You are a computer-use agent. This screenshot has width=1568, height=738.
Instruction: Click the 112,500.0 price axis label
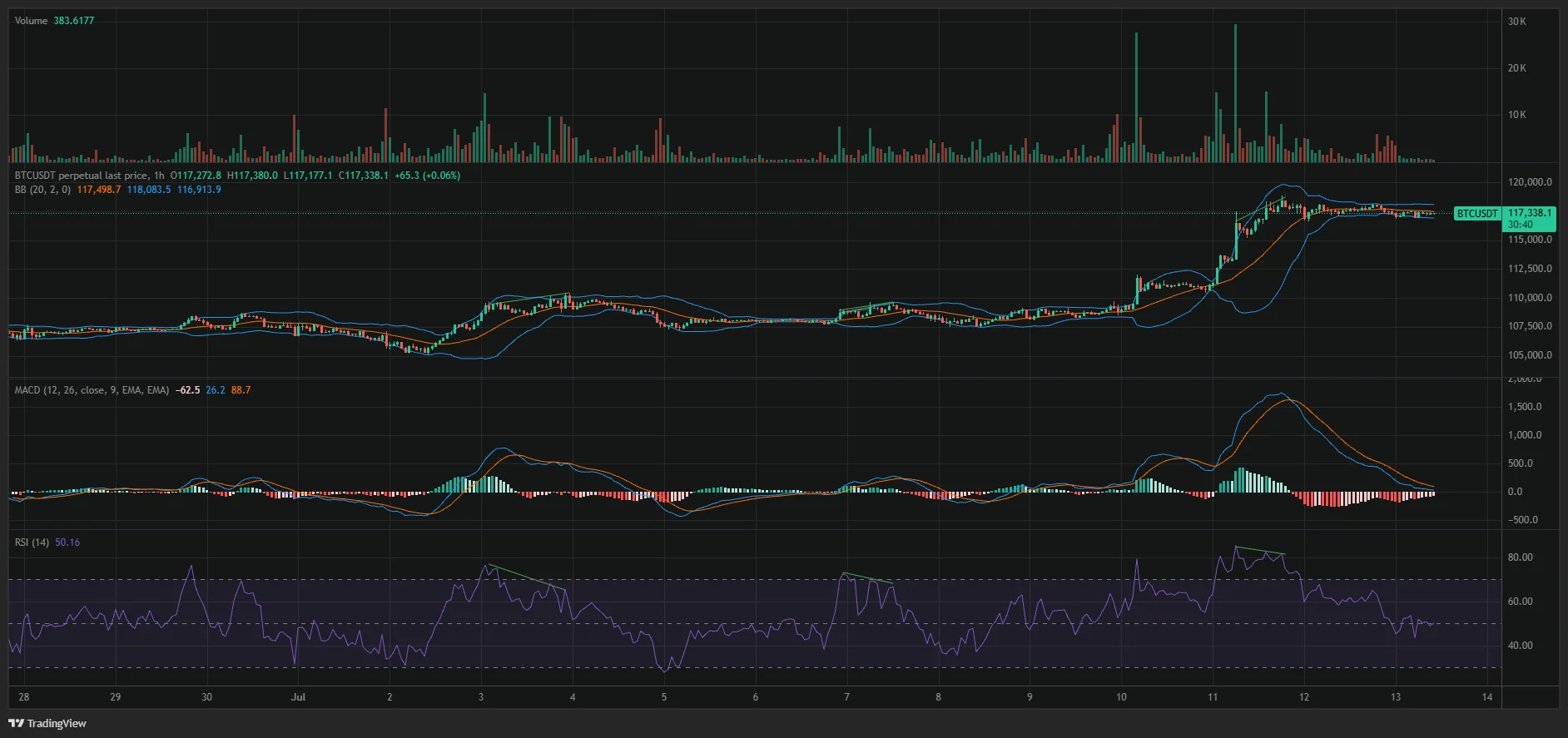1530,269
